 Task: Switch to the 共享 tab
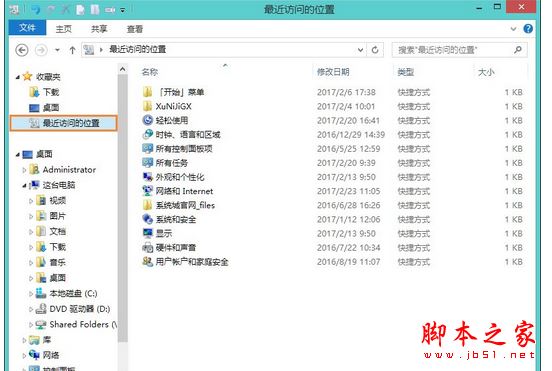(x=99, y=29)
